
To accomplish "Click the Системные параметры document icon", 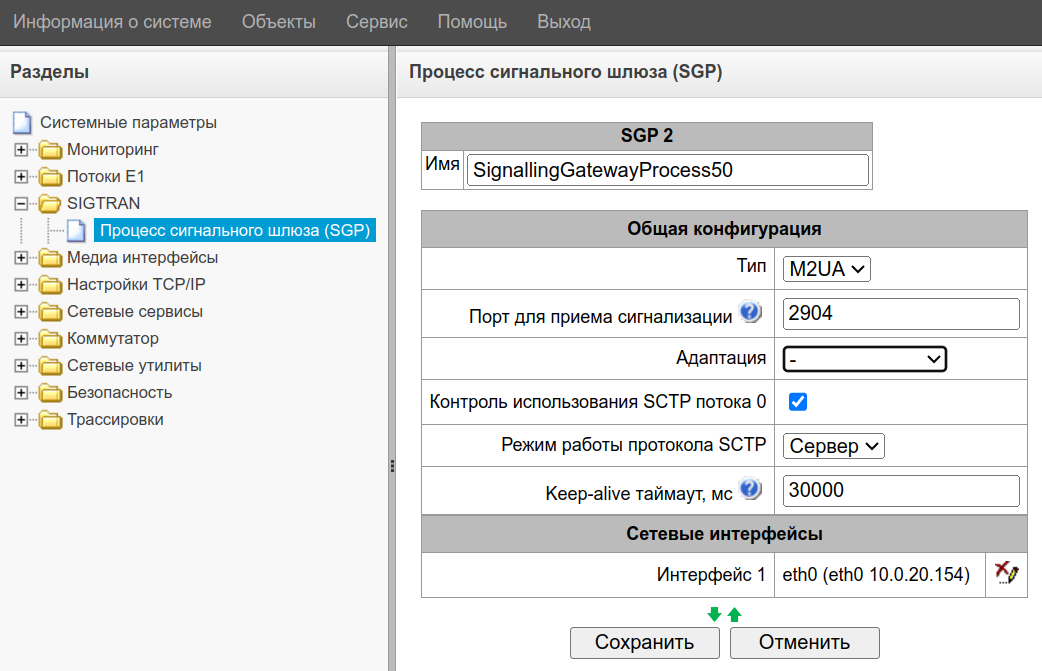I will coord(22,123).
